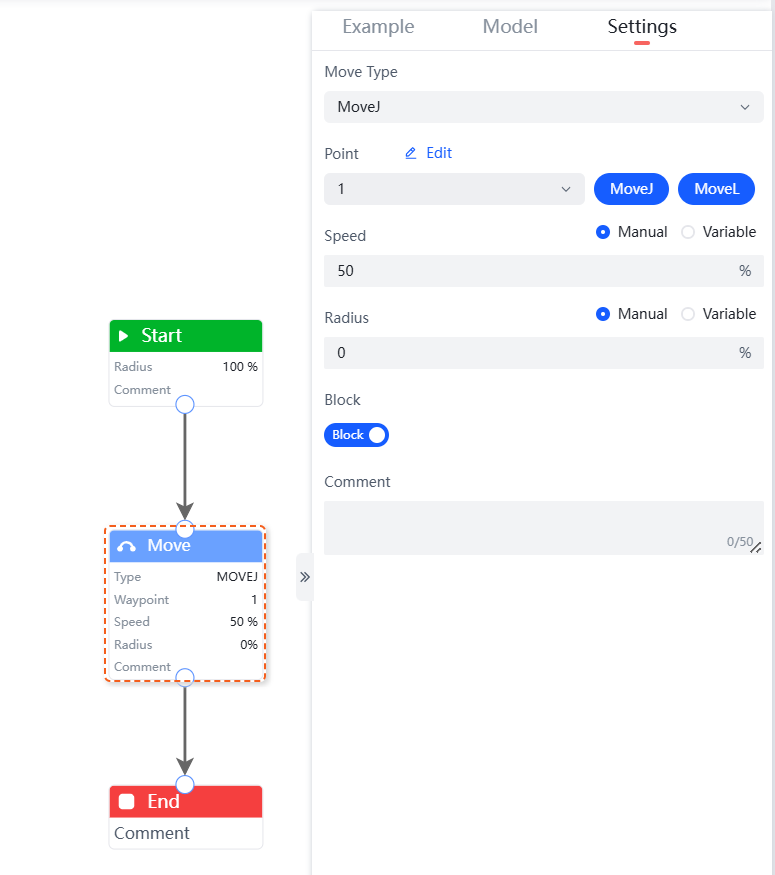Select Manual radio for Speed
Image resolution: width=775 pixels, height=875 pixels.
pos(603,232)
